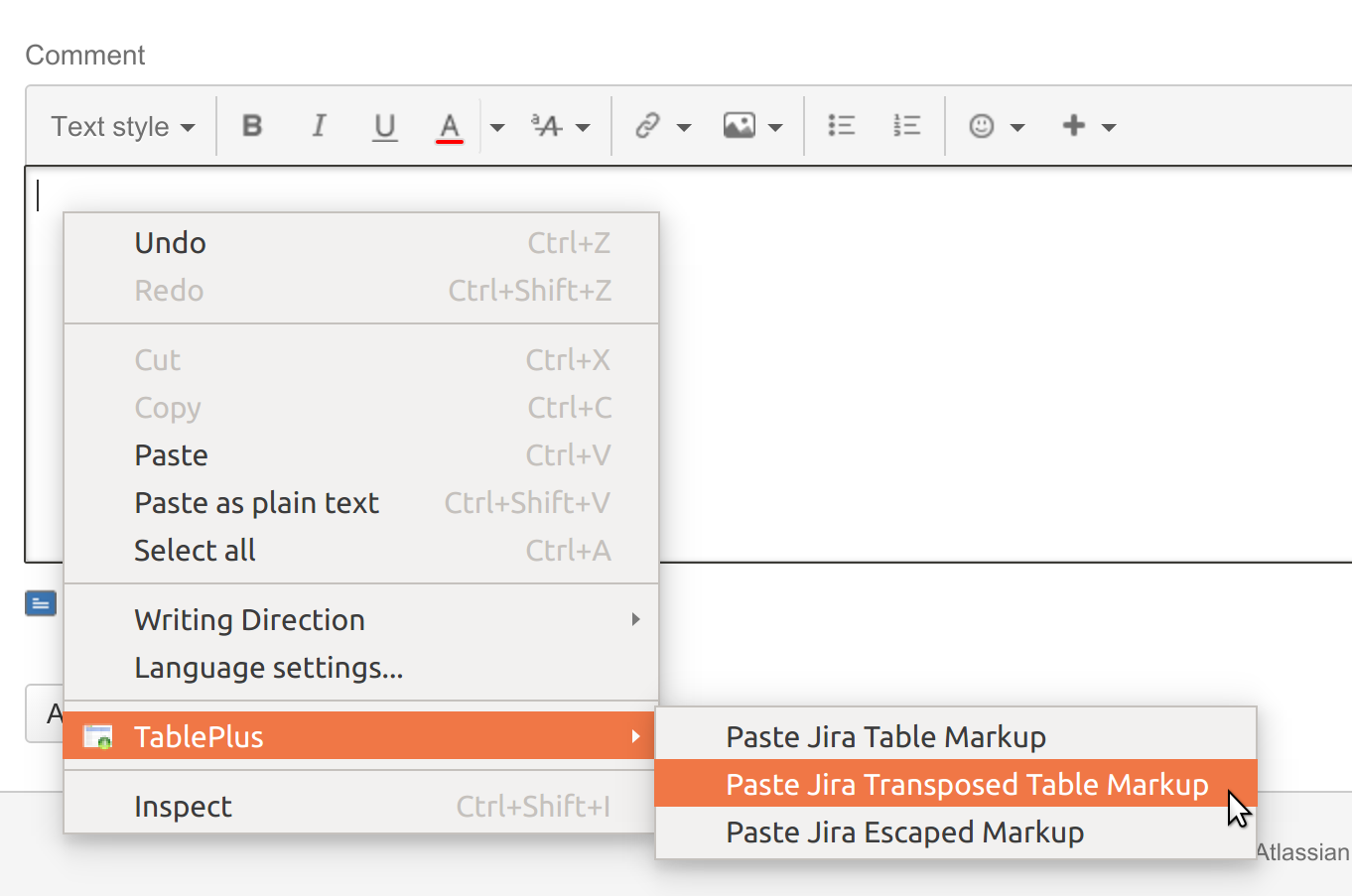Choose Inspect from context menu
This screenshot has height=896, width=1352.
361,807
